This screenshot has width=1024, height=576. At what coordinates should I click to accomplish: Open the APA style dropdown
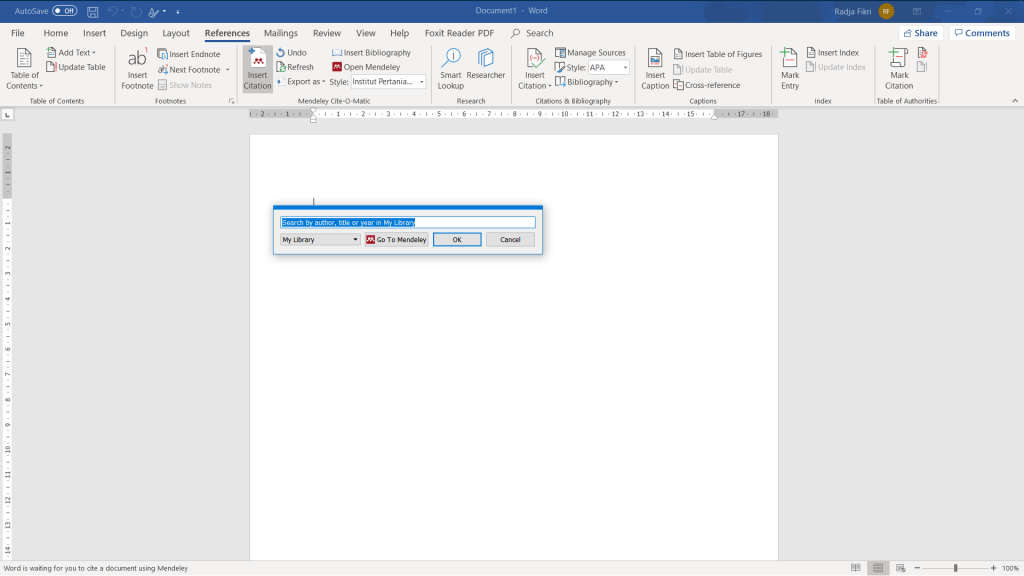625,68
